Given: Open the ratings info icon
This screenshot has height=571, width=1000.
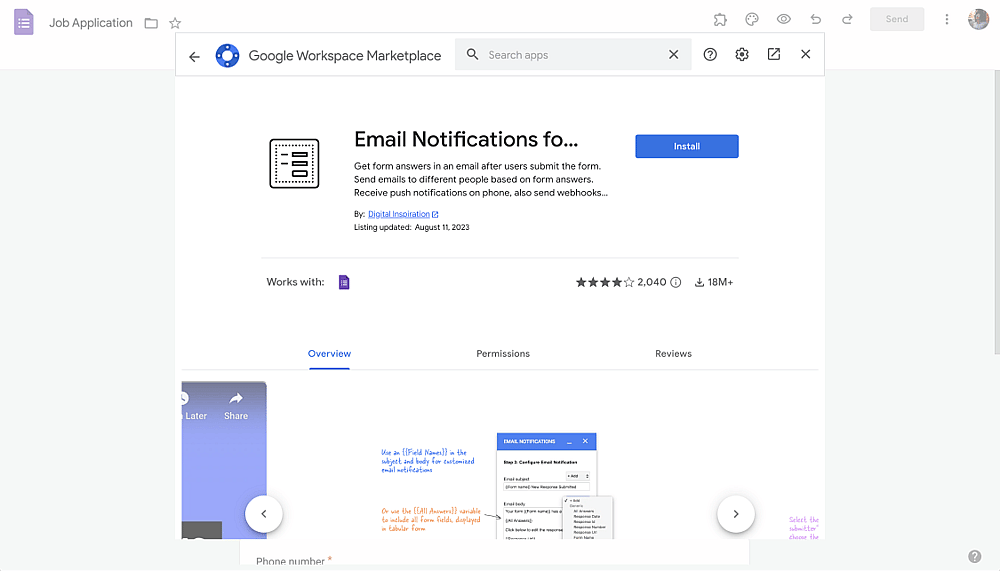Looking at the screenshot, I should pos(675,282).
